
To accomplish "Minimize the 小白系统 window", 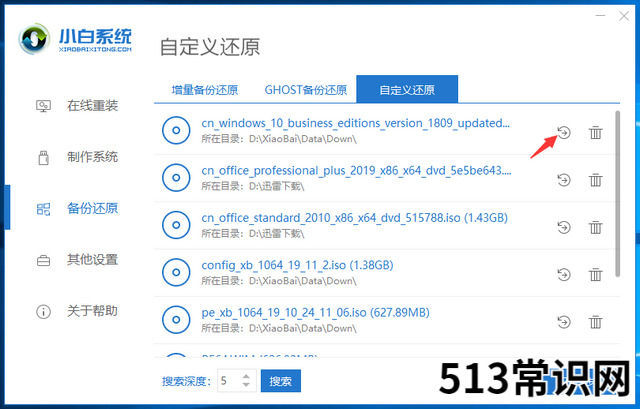I will coord(600,16).
